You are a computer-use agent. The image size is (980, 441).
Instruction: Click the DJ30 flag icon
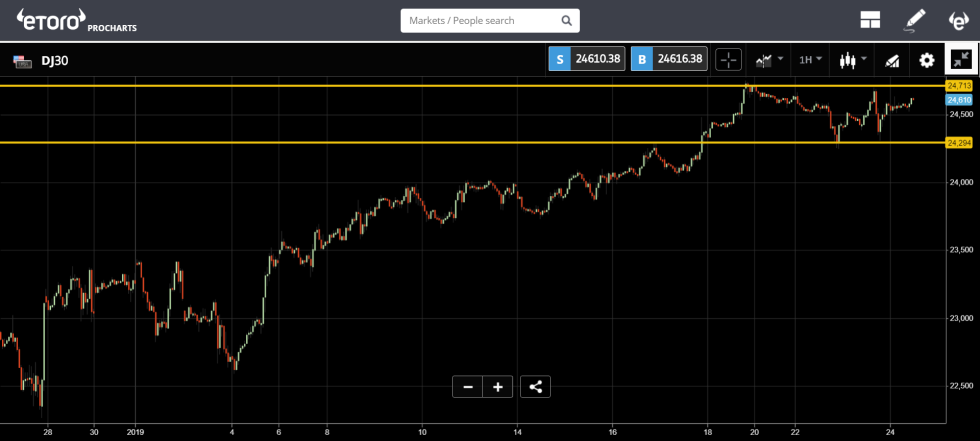coord(20,61)
